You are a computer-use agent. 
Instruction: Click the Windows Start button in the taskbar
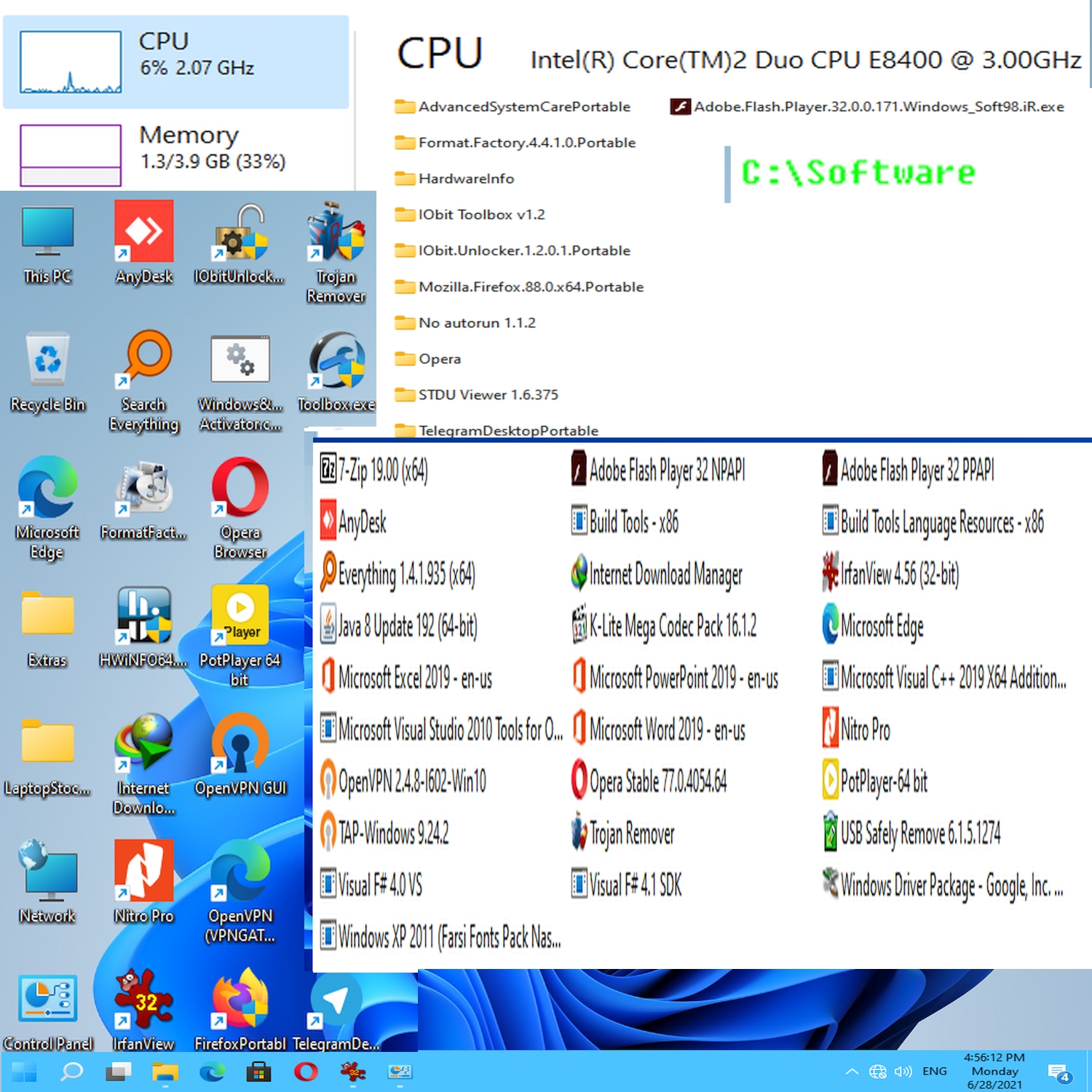(24, 1072)
